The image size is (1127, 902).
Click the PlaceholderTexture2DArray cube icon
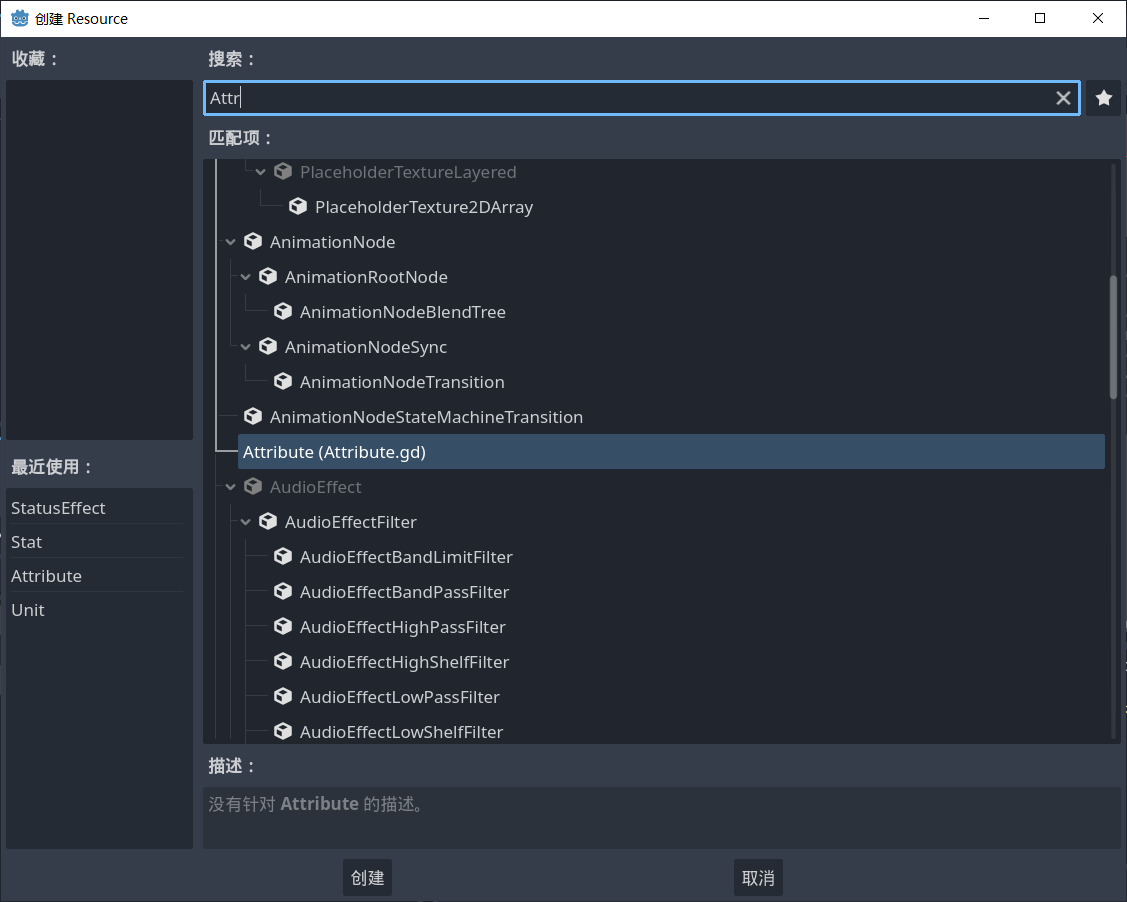pos(298,207)
